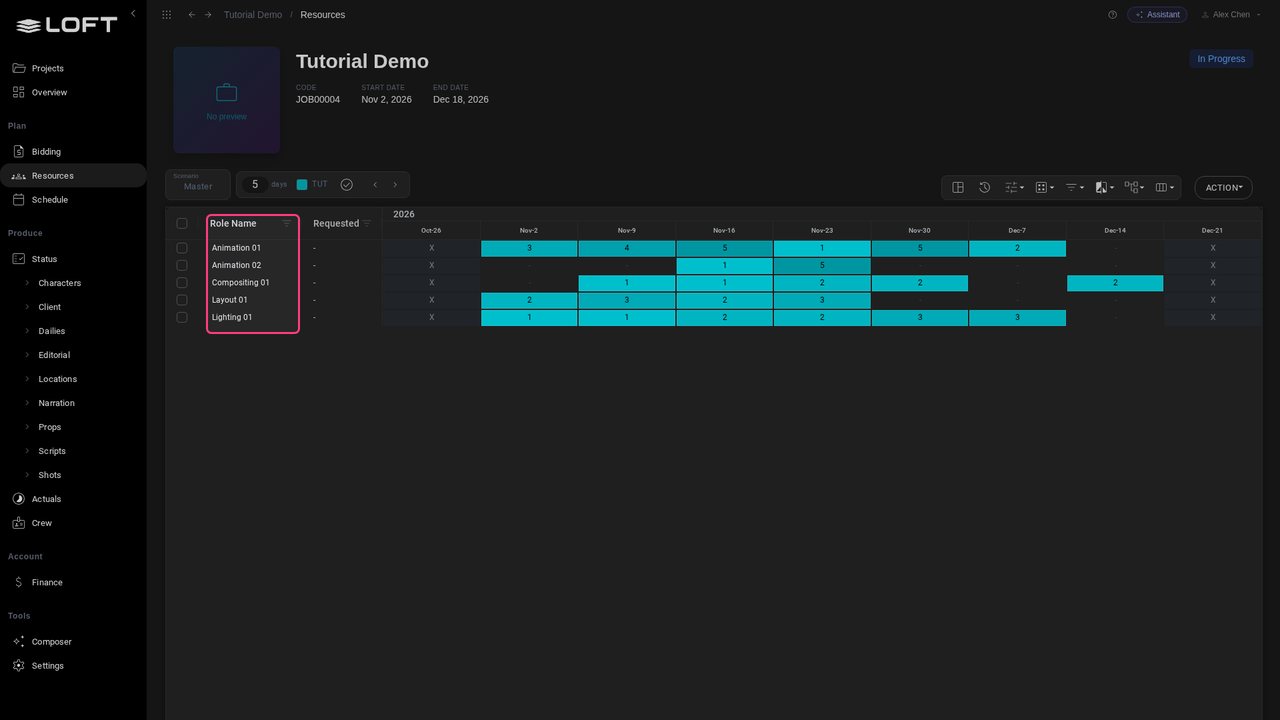Screen dimensions: 1280x720
Task: Open the app grid launcher icon
Action: click(166, 15)
